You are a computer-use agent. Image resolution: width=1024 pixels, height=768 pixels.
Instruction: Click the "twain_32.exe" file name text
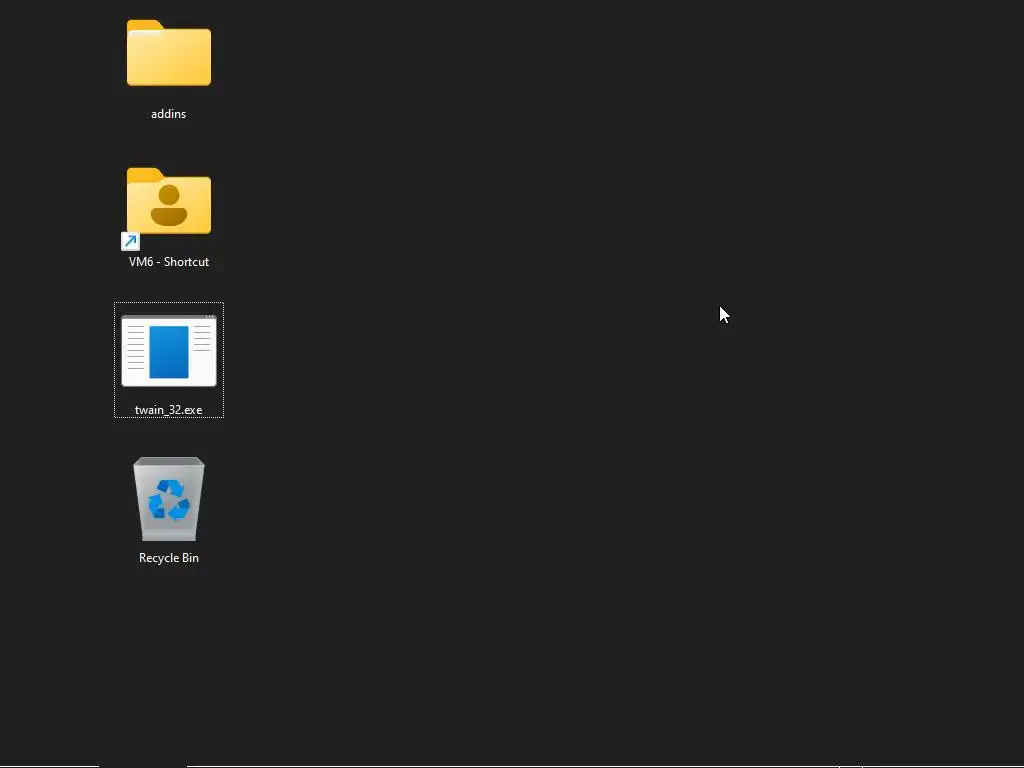(168, 410)
